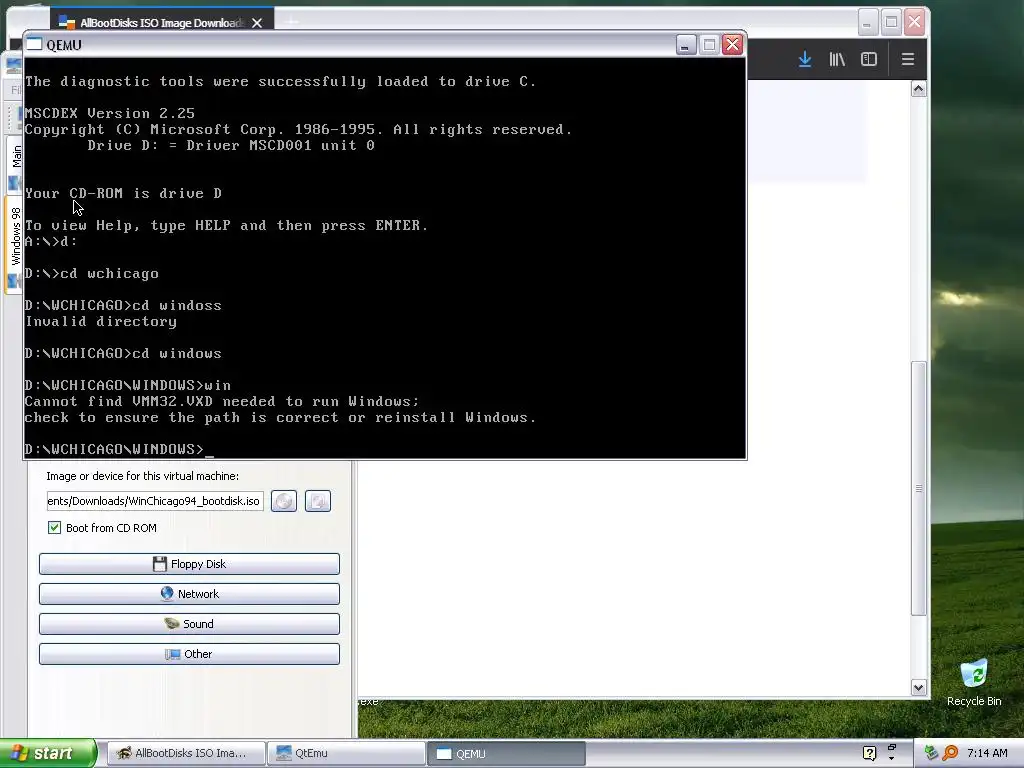Expand the Network section

pyautogui.click(x=189, y=594)
